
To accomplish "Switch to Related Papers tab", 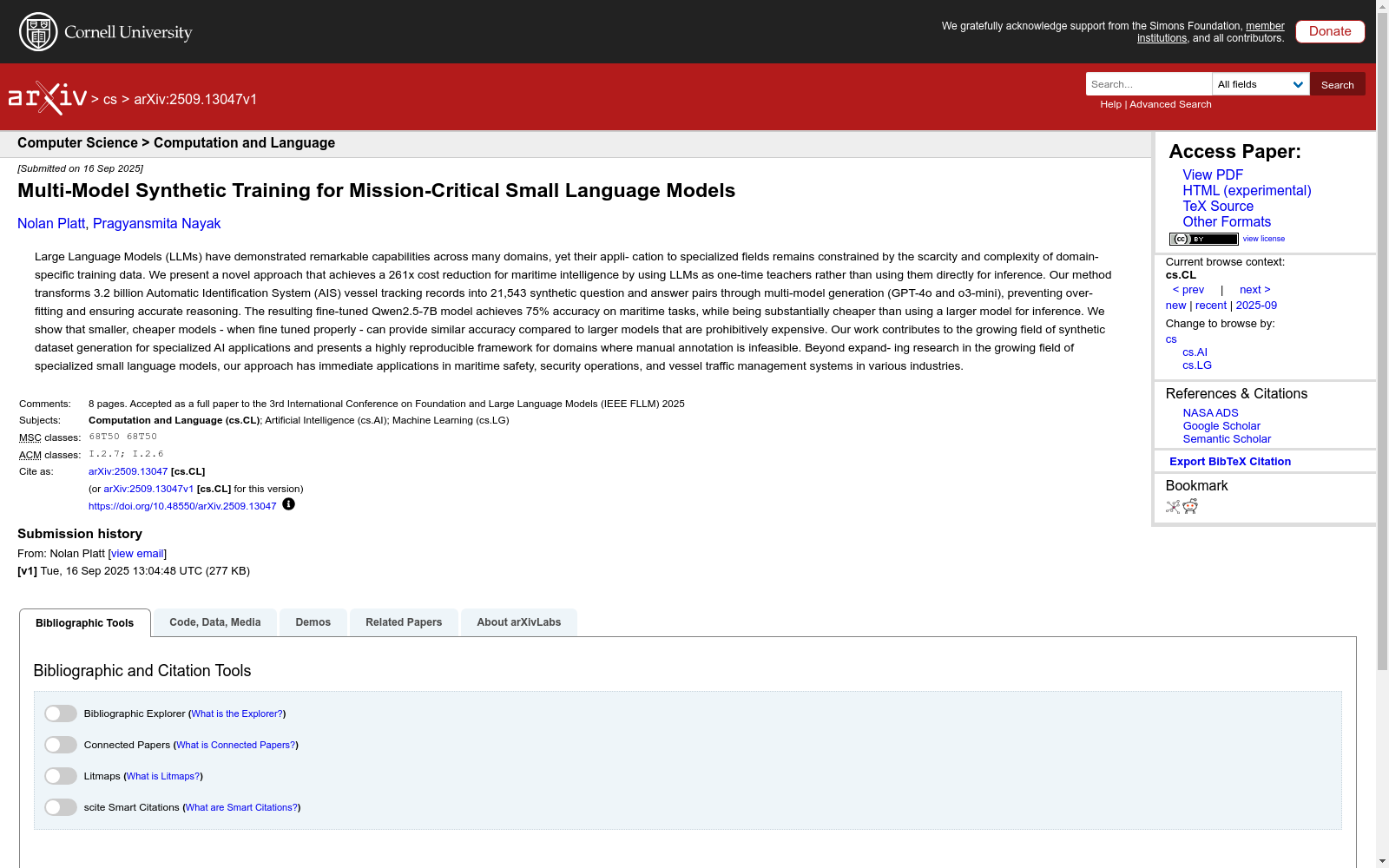I will click(x=404, y=622).
